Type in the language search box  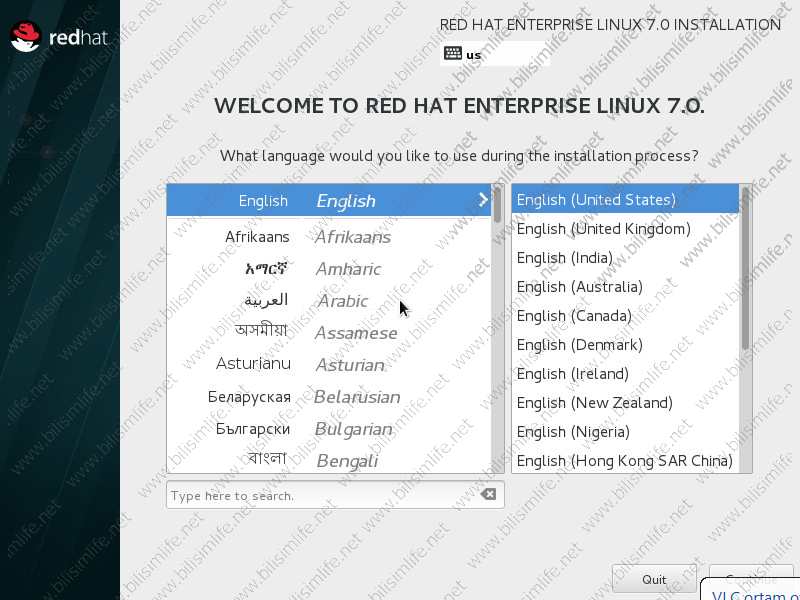[320, 495]
